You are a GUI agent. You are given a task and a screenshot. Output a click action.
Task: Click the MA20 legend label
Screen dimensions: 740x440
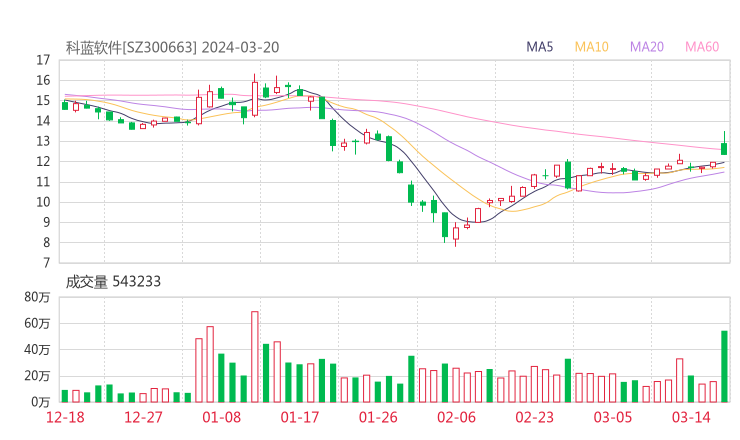(647, 47)
